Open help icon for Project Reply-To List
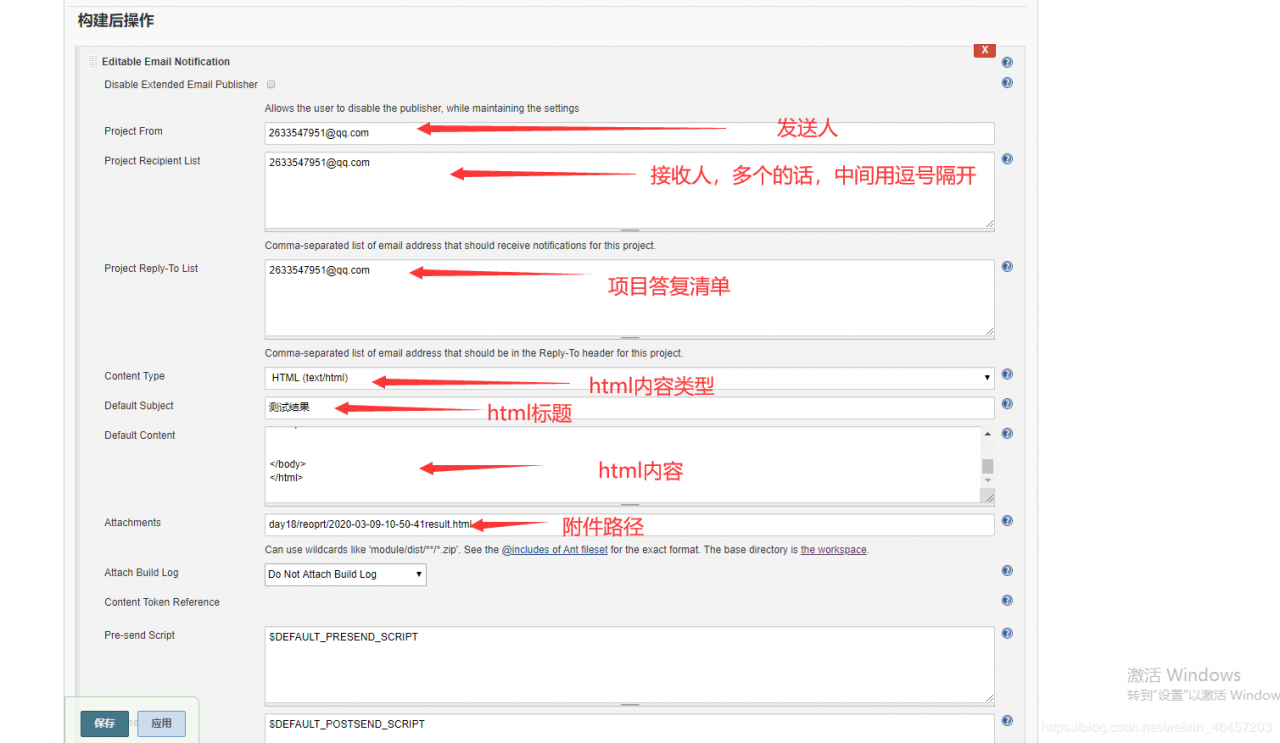Viewport: 1280px width, 743px height. [1007, 267]
